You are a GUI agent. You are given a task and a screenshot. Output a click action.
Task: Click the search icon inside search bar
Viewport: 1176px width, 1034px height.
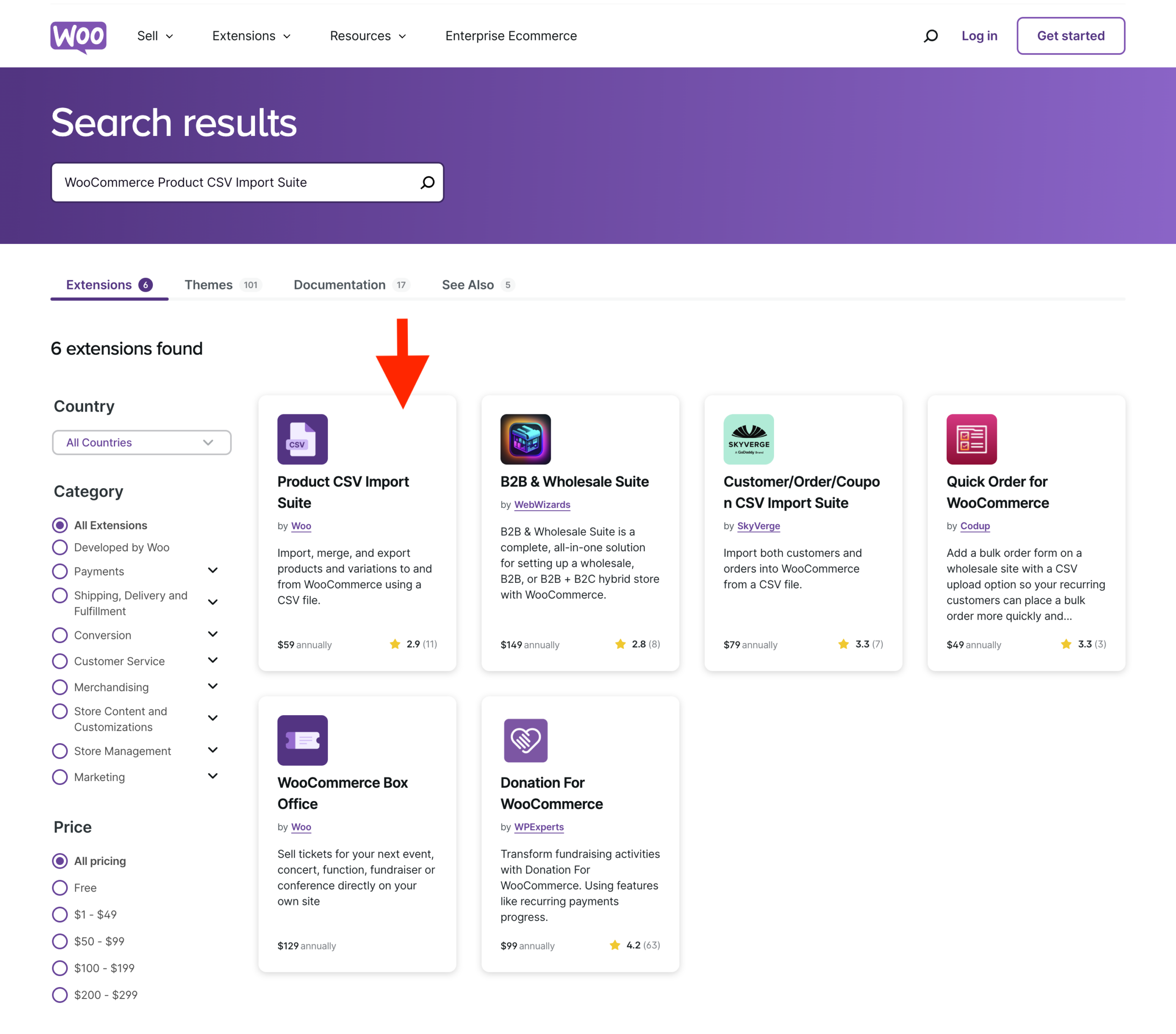pos(427,182)
